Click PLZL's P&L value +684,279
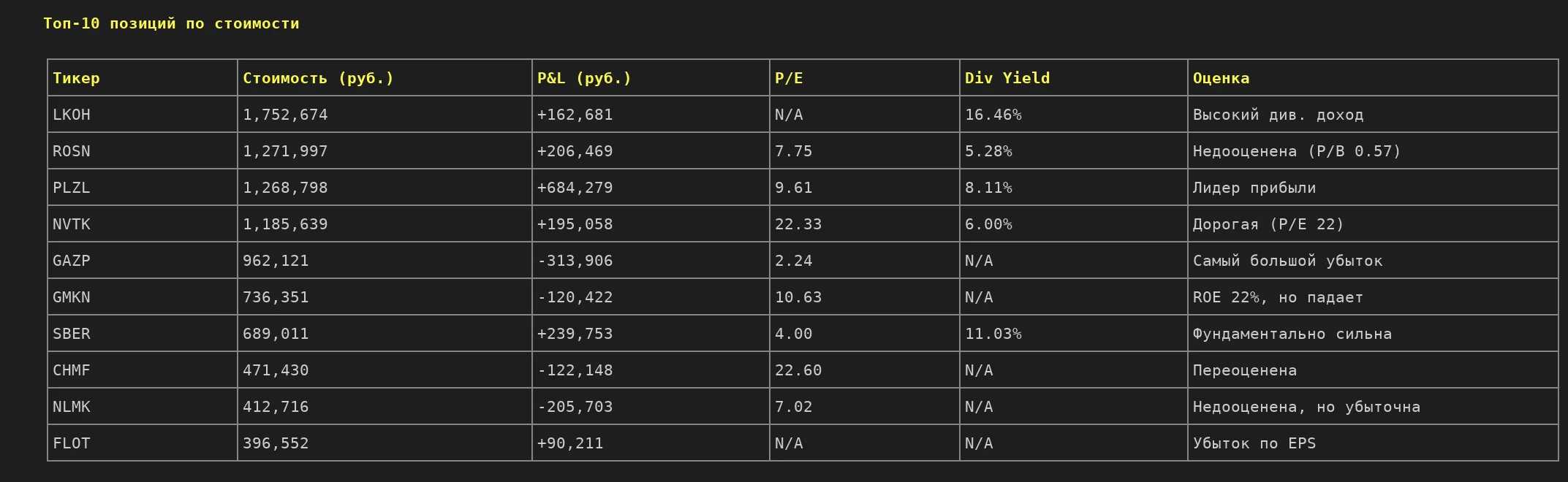 tap(575, 188)
